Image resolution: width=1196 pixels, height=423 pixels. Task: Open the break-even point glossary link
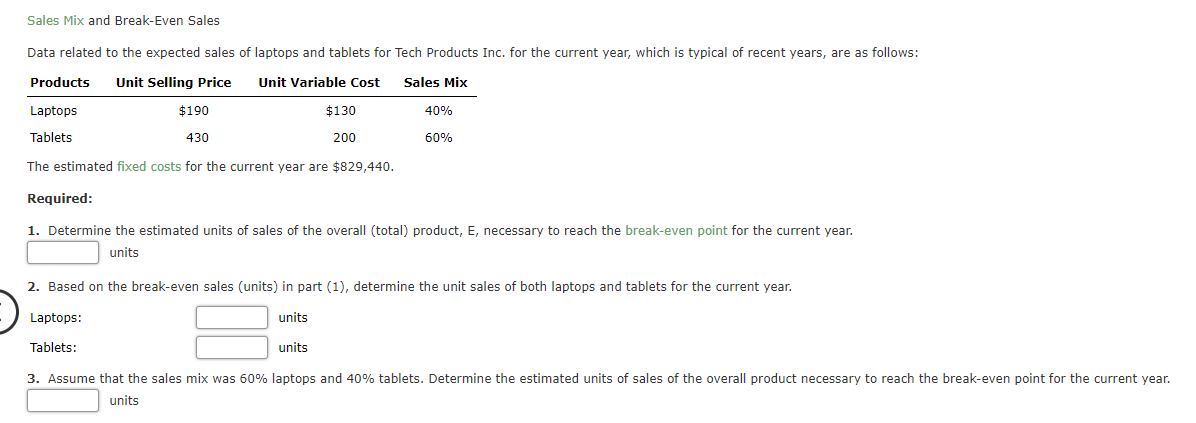[x=676, y=230]
